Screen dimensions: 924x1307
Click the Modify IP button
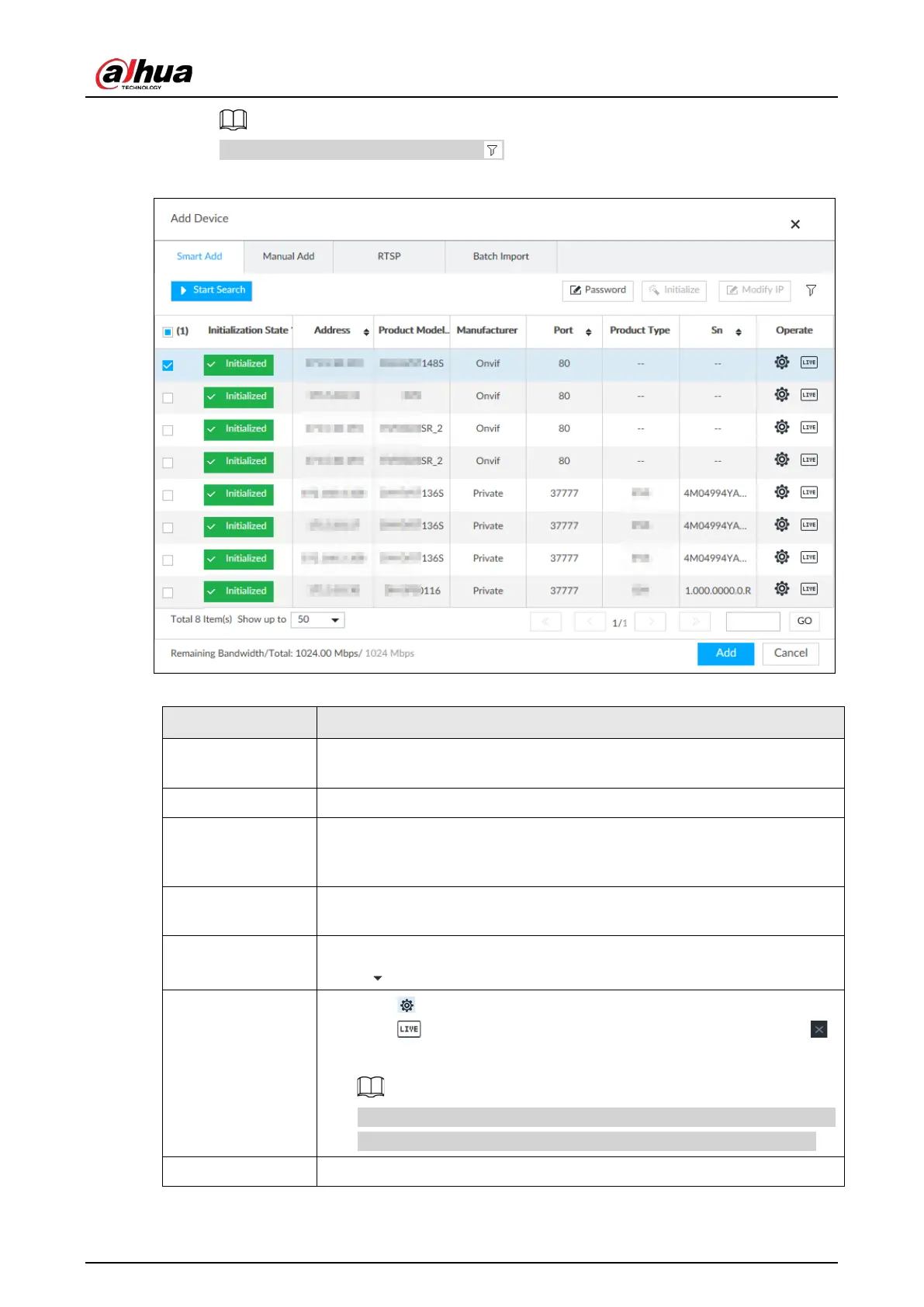coord(755,290)
